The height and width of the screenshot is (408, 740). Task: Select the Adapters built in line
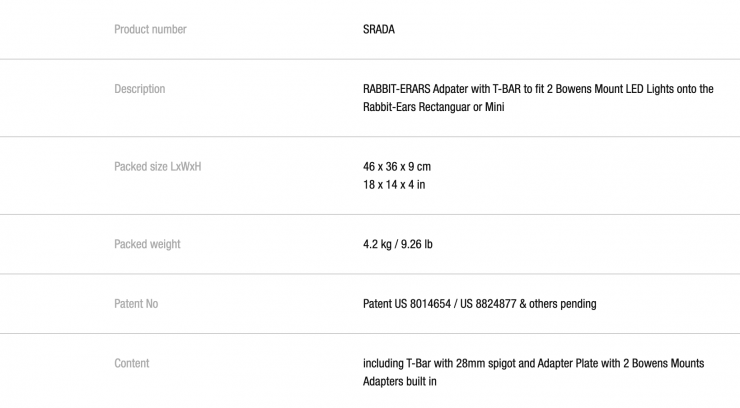coord(400,381)
